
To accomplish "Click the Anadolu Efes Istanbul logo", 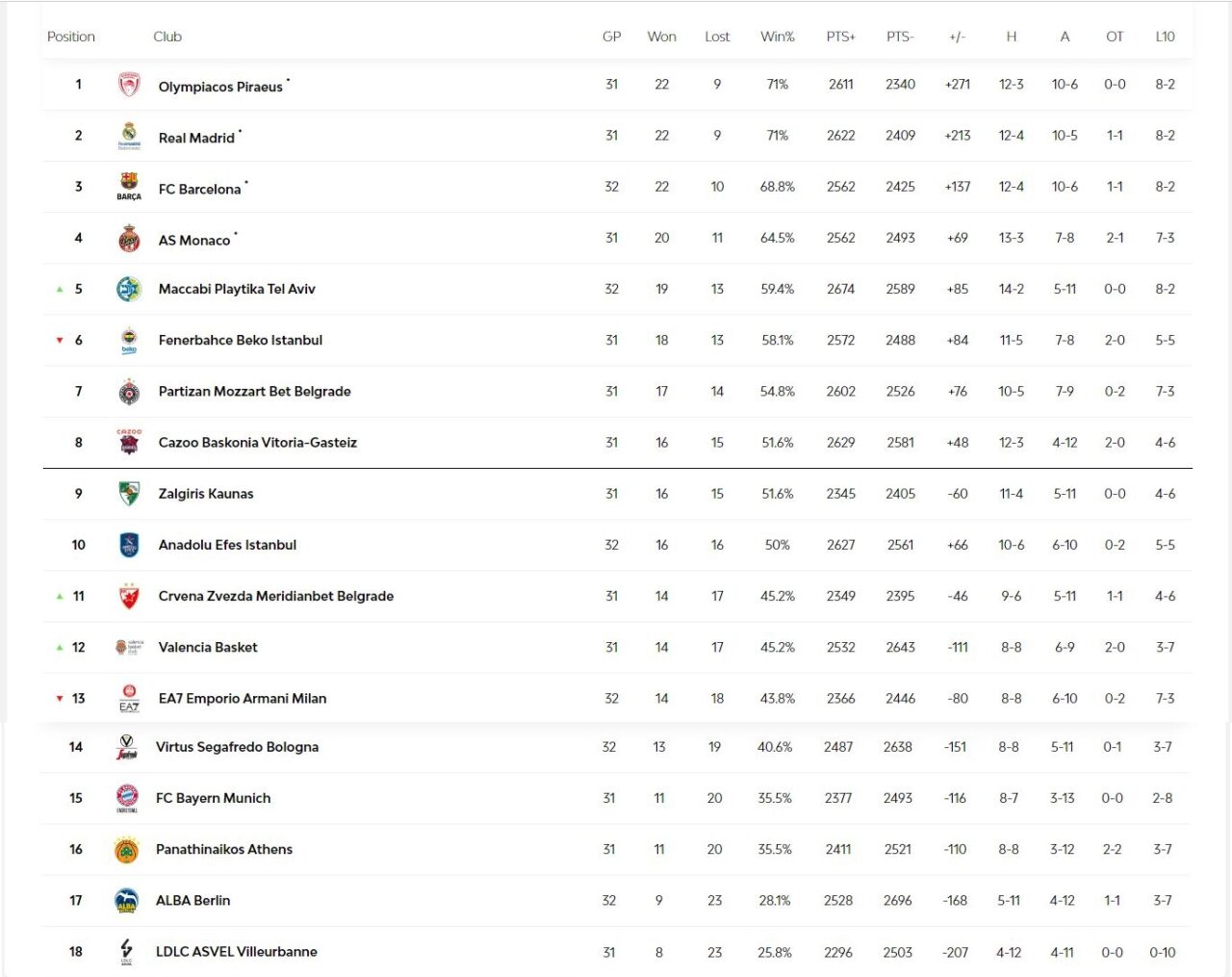I will [x=129, y=545].
